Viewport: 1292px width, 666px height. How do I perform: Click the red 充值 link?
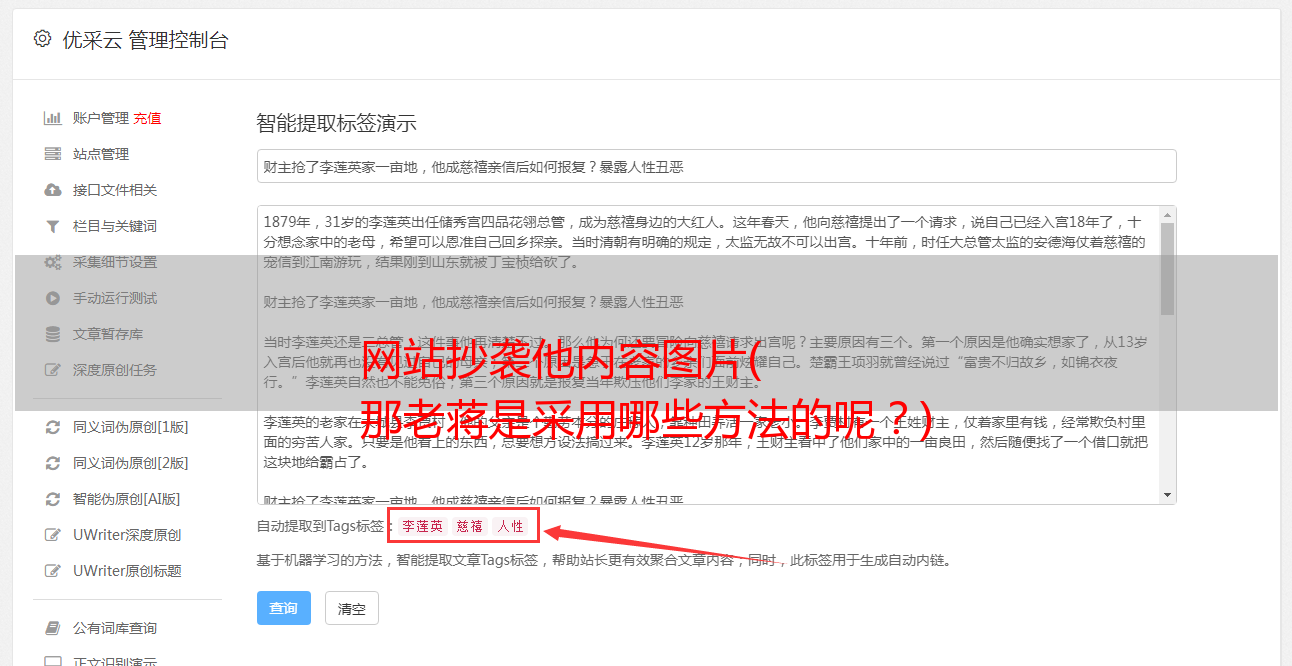147,118
